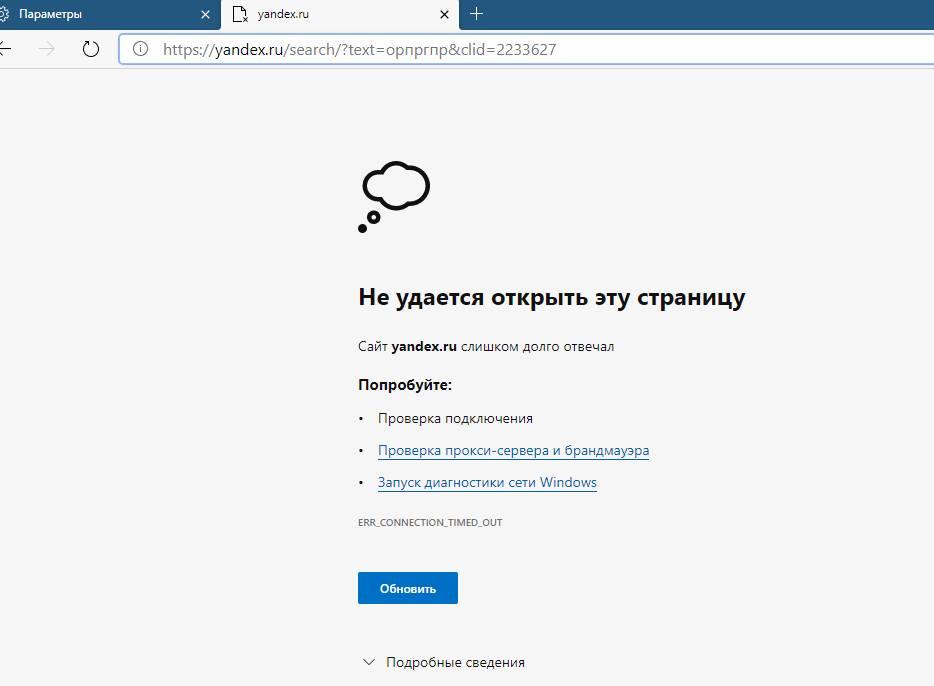Focus the address bar URL field
Image resolution: width=934 pixels, height=686 pixels.
click(527, 49)
